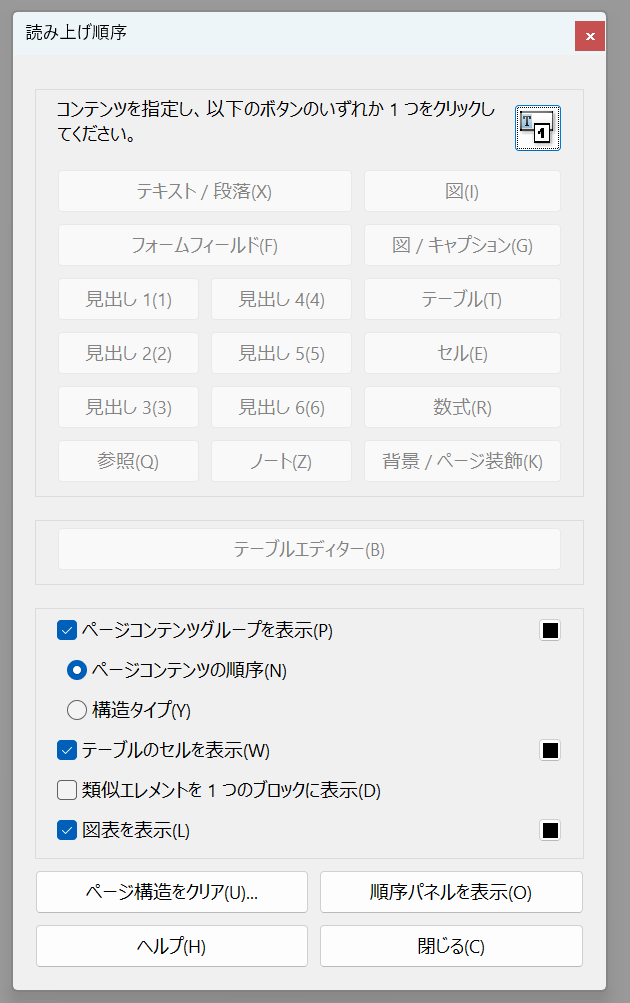Click the テーブルエディター button
The height and width of the screenshot is (1003, 630).
click(309, 549)
